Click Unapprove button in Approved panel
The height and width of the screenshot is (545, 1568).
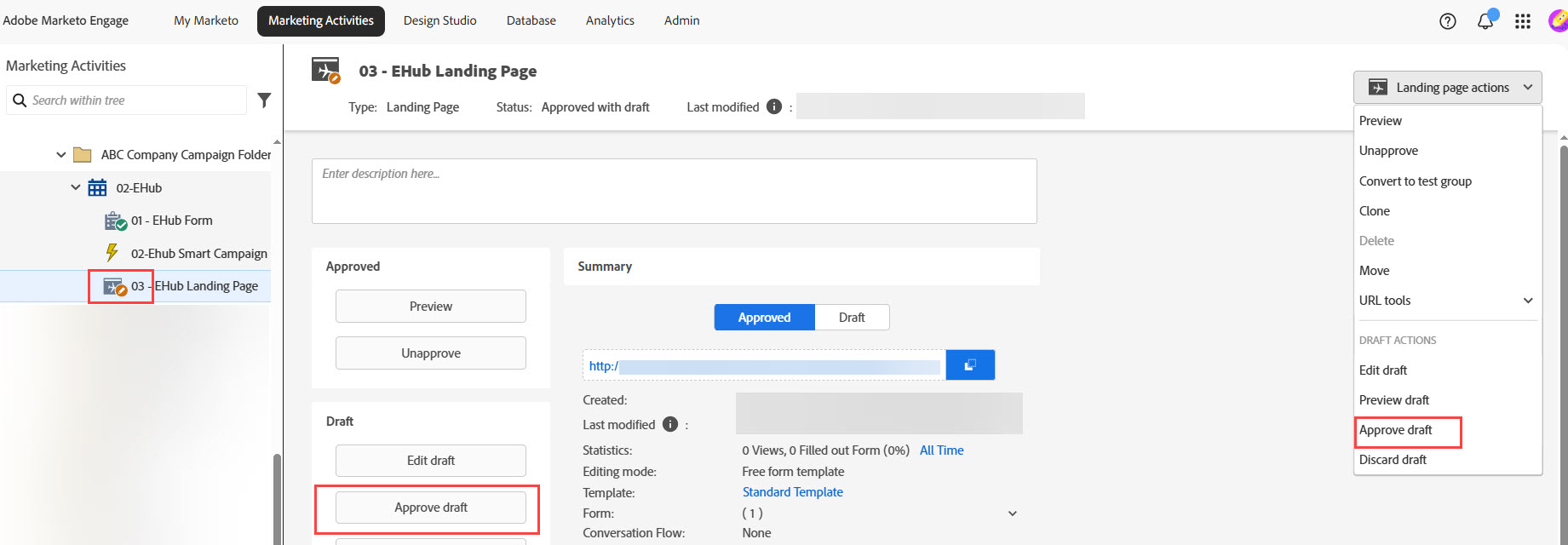(431, 353)
